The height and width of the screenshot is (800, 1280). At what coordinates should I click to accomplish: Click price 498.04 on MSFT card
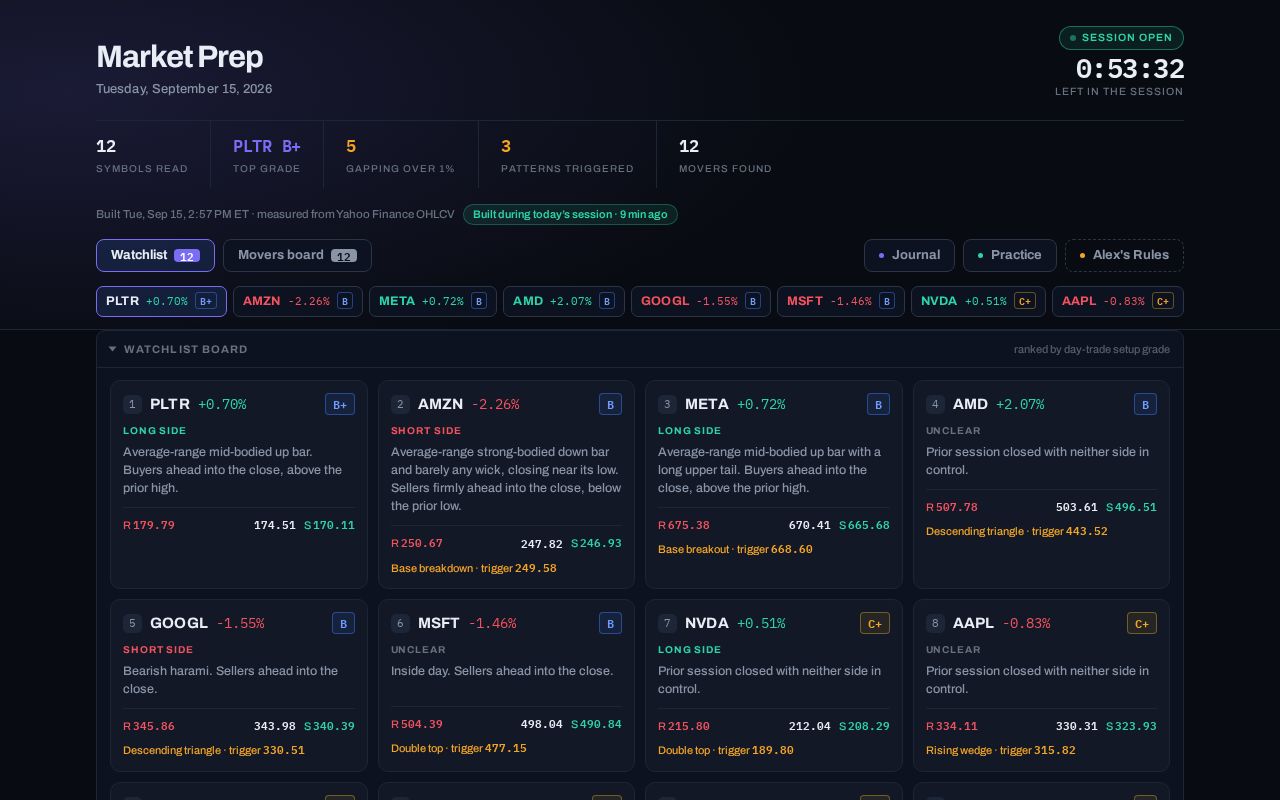coord(542,724)
